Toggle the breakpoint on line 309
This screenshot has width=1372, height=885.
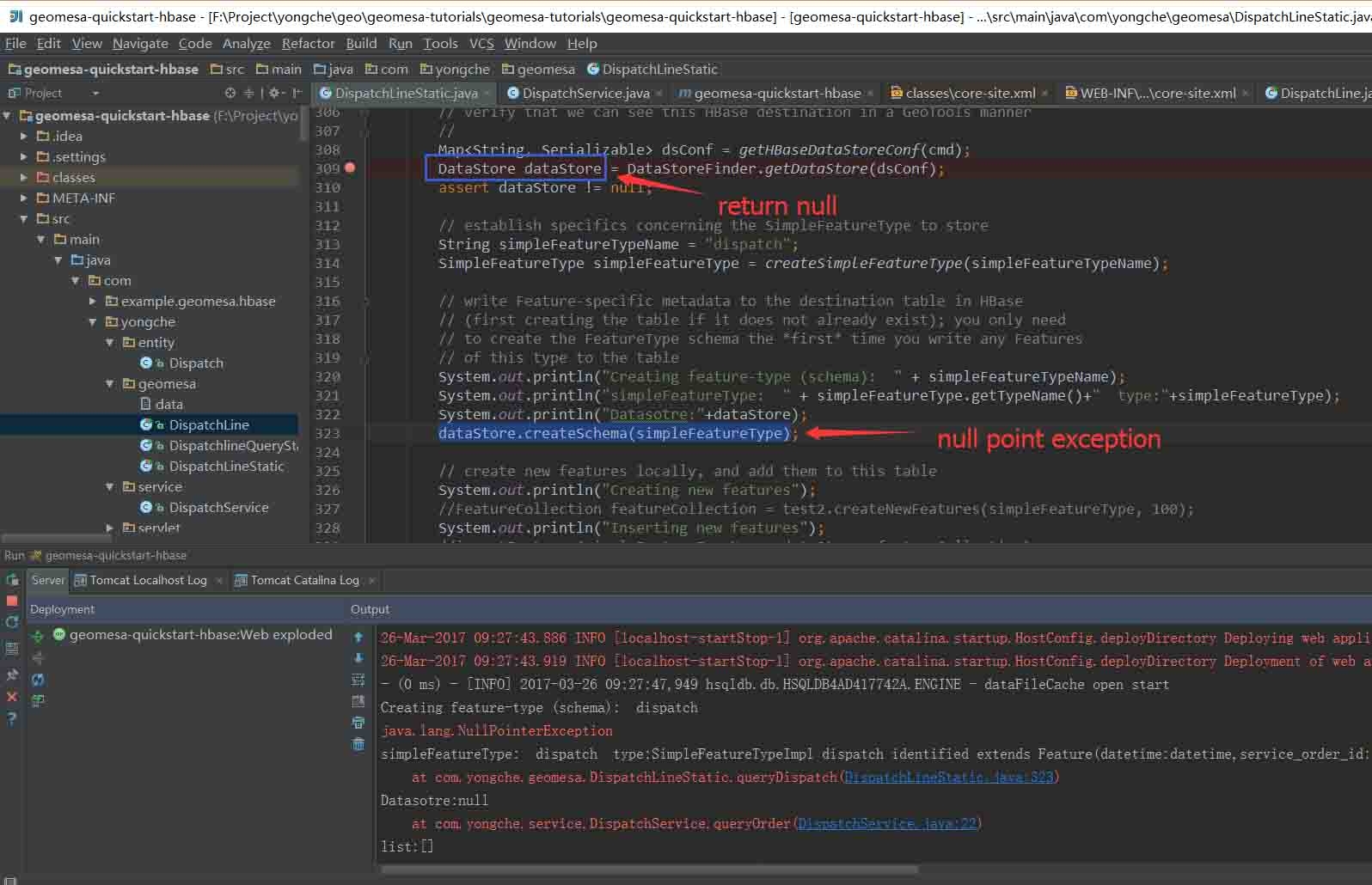point(350,168)
